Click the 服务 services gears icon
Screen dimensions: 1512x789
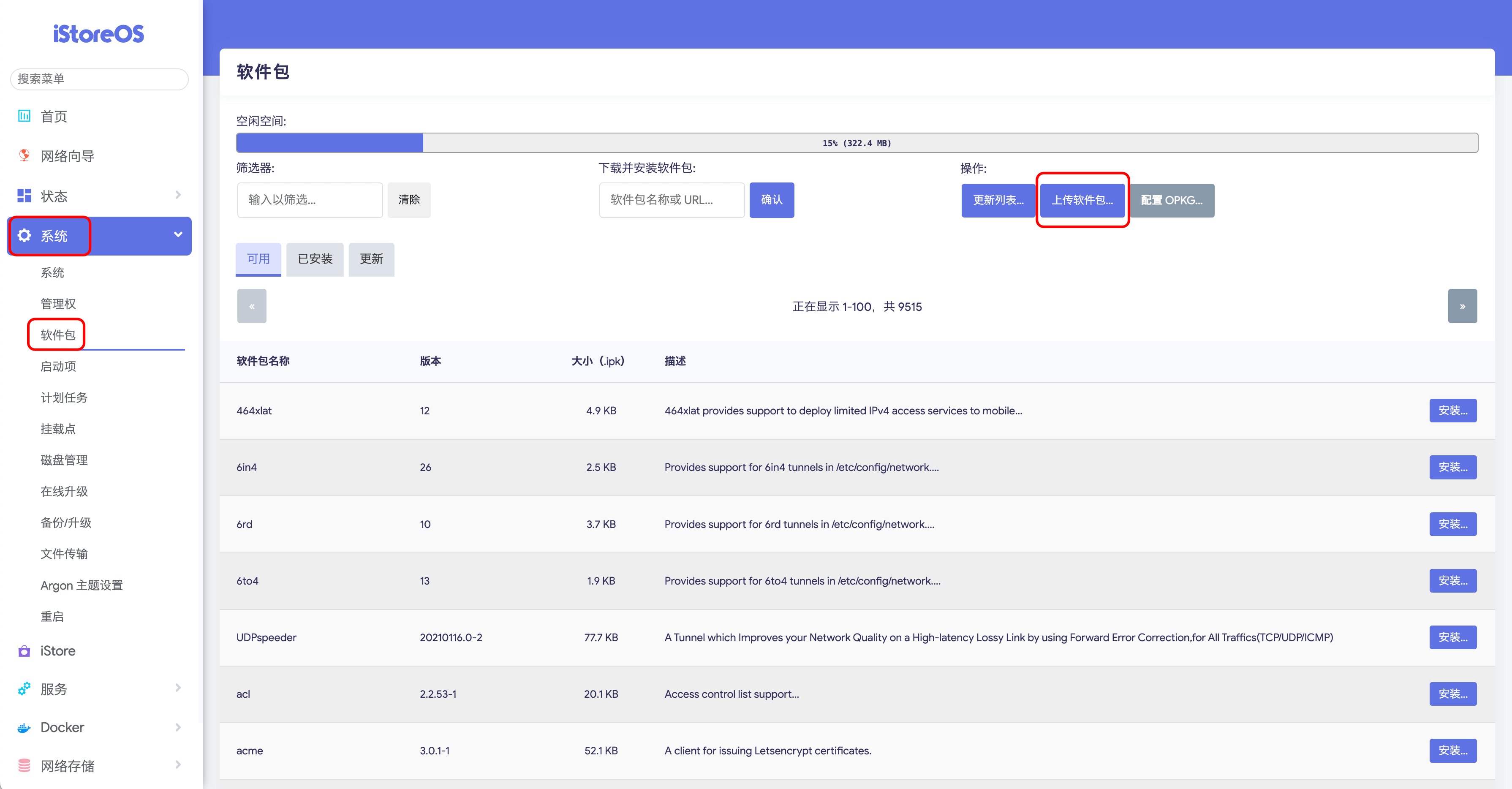pos(24,688)
